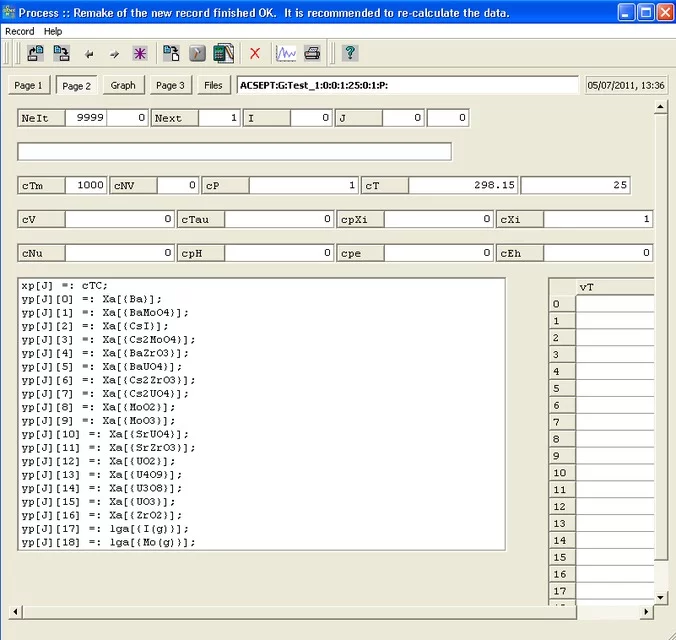Go to previous record with left arrow
The height and width of the screenshot is (640, 676).
tap(89, 54)
